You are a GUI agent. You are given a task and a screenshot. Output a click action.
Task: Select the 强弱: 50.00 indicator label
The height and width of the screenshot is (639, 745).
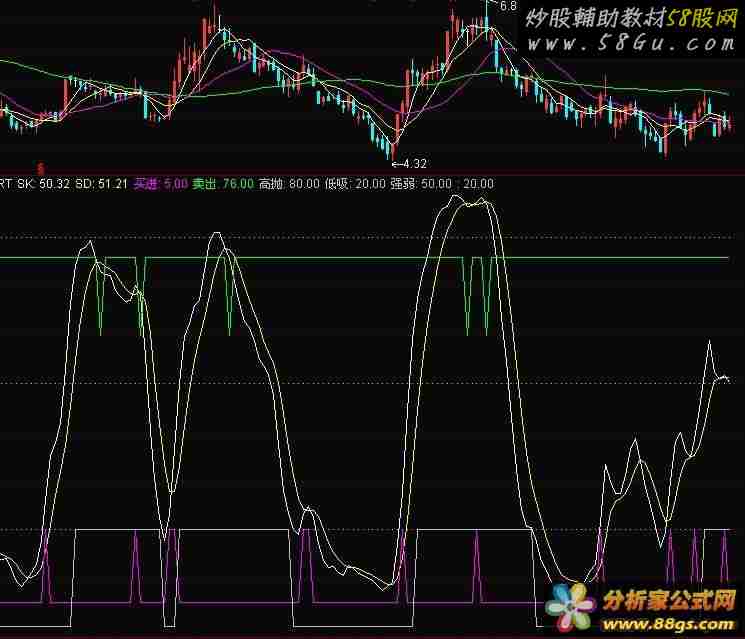[x=420, y=184]
